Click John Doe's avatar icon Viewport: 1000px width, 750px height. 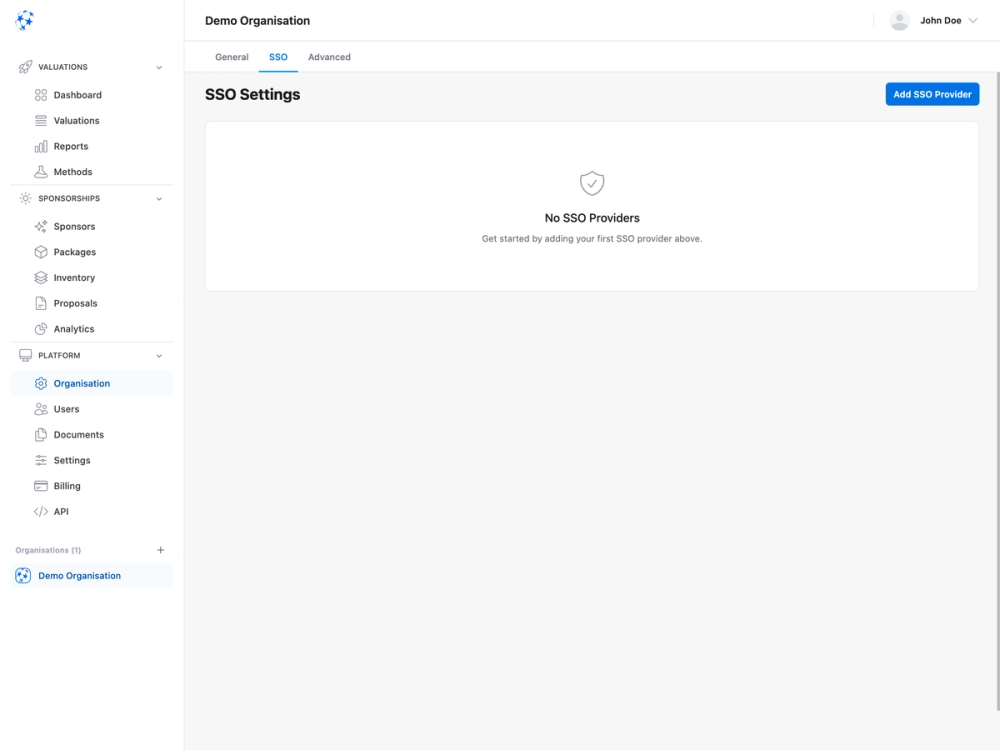(899, 20)
